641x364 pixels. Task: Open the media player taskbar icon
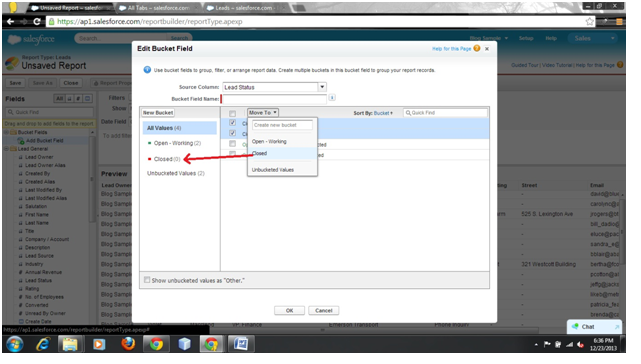click(99, 344)
